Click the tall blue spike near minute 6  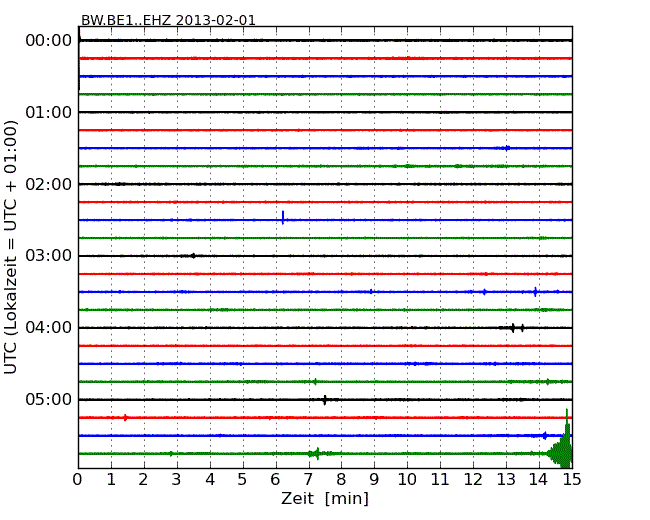pyautogui.click(x=283, y=218)
